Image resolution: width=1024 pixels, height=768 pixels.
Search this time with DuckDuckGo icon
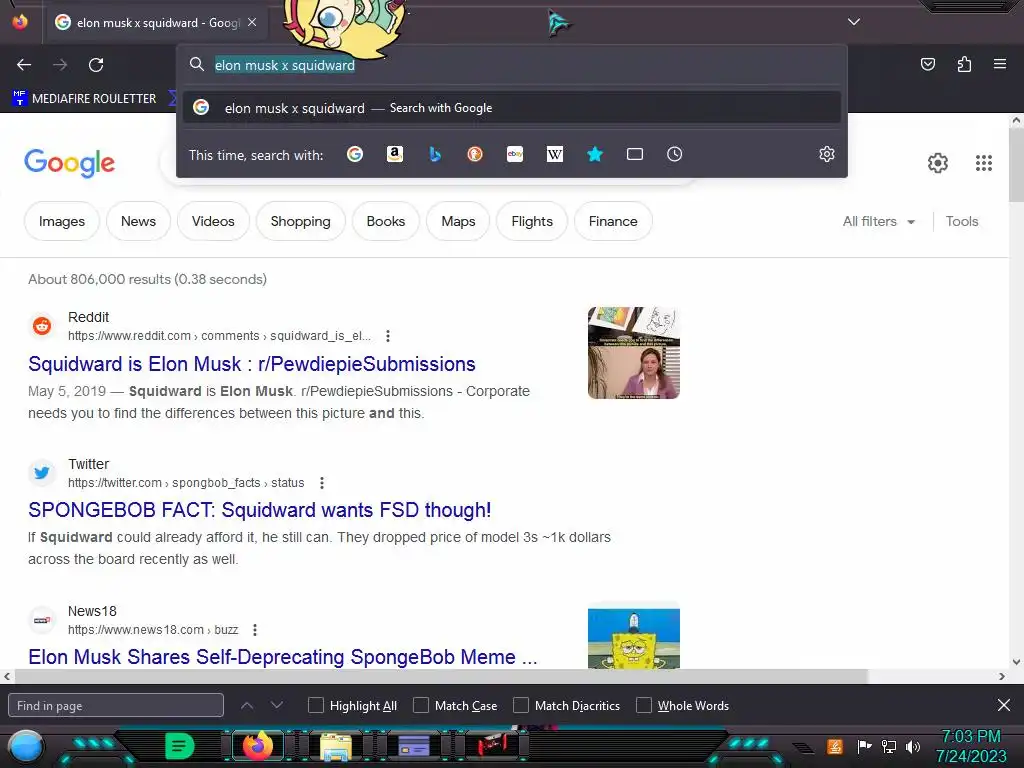pos(475,154)
